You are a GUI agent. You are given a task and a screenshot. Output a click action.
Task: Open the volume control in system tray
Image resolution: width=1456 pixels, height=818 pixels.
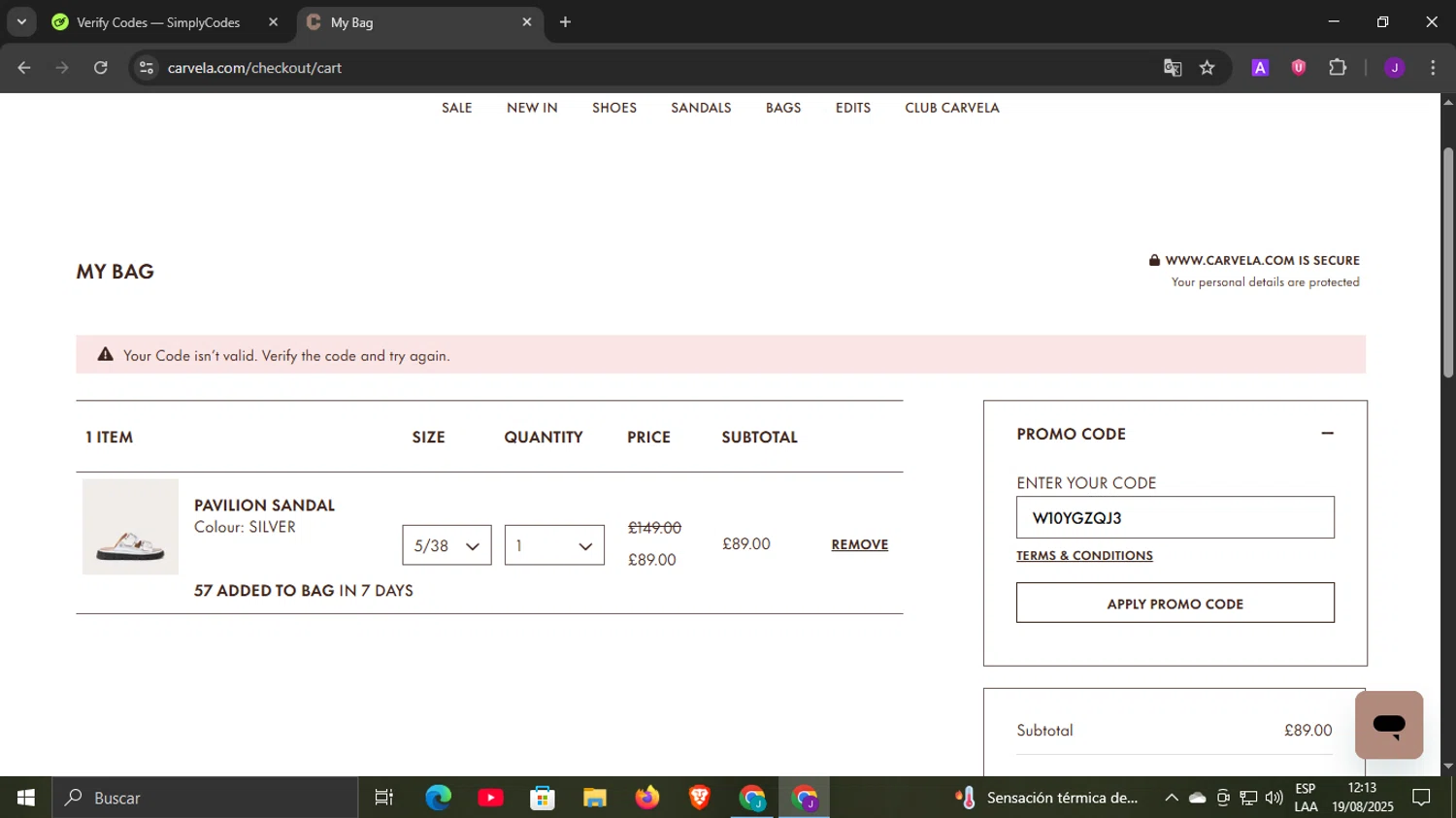click(x=1274, y=798)
